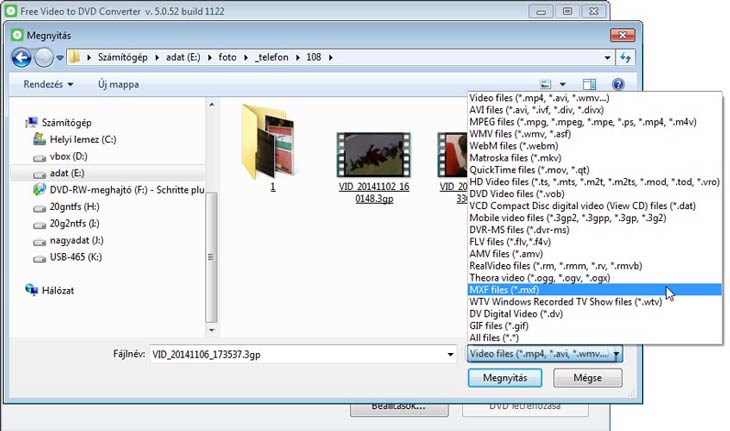Select Hálózat in the navigation tree

click(58, 290)
